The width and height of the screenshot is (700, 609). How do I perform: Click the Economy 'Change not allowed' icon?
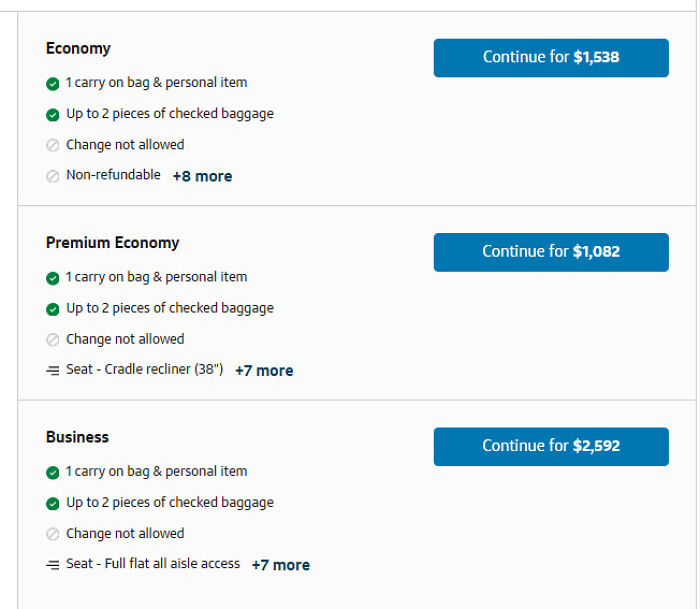(x=53, y=146)
